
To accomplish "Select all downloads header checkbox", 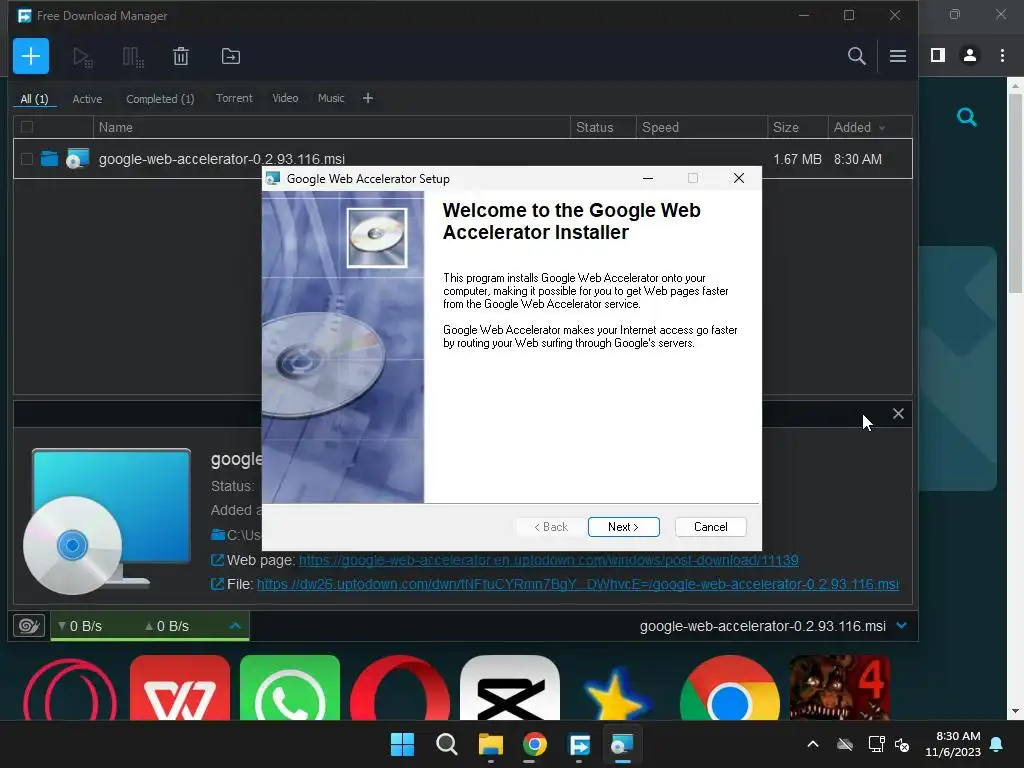I will (27, 127).
